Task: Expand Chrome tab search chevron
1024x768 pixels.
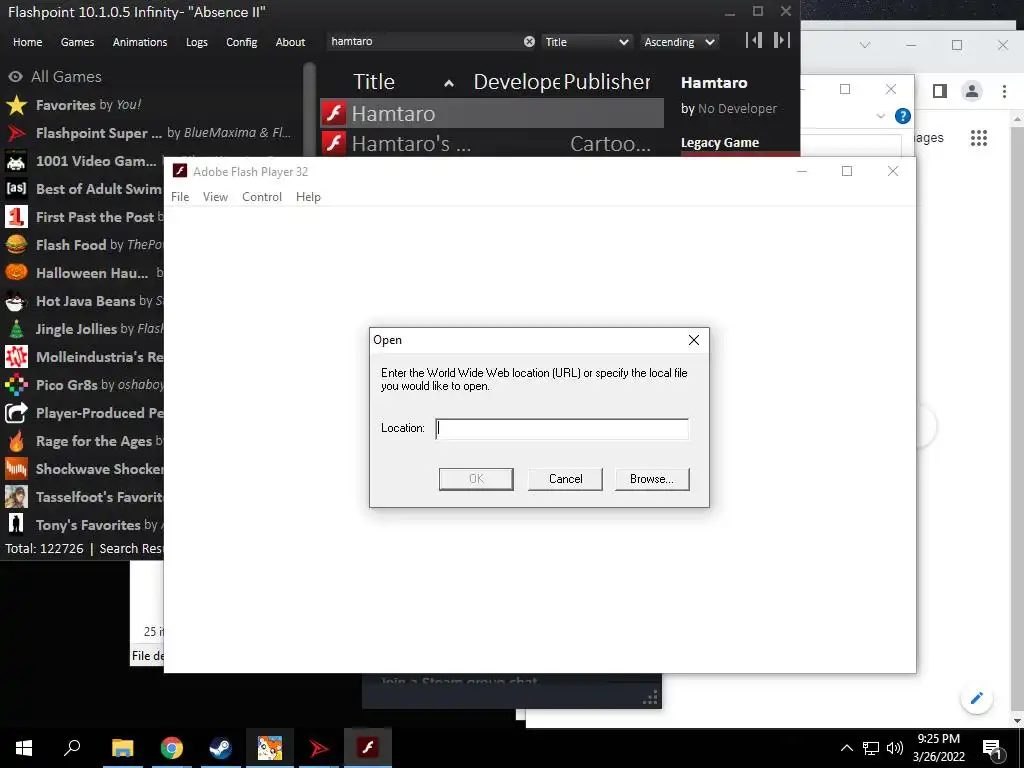Action: 865,45
